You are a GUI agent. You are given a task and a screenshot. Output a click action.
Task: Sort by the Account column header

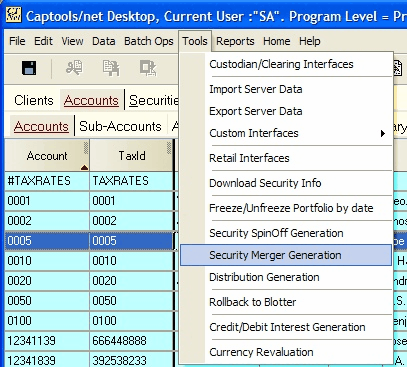pos(47,156)
